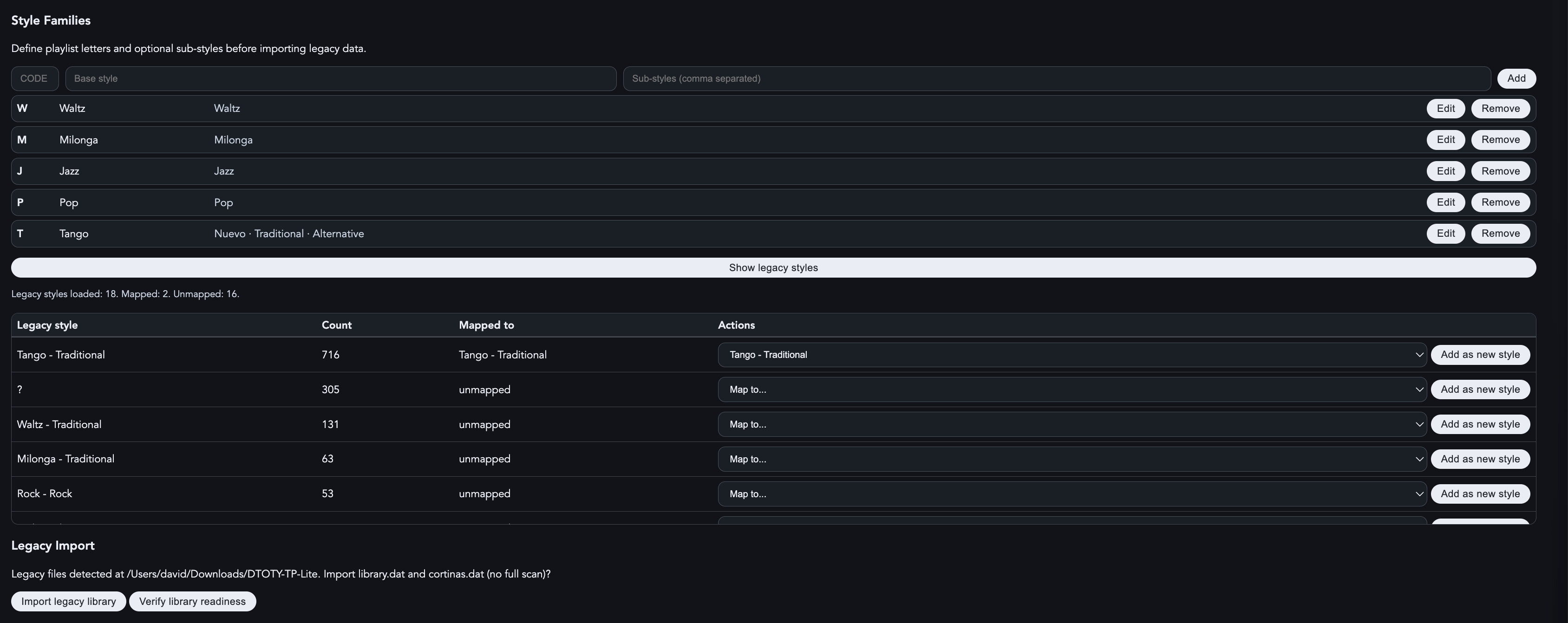Click the Count column header
The image size is (1568, 623).
337,325
